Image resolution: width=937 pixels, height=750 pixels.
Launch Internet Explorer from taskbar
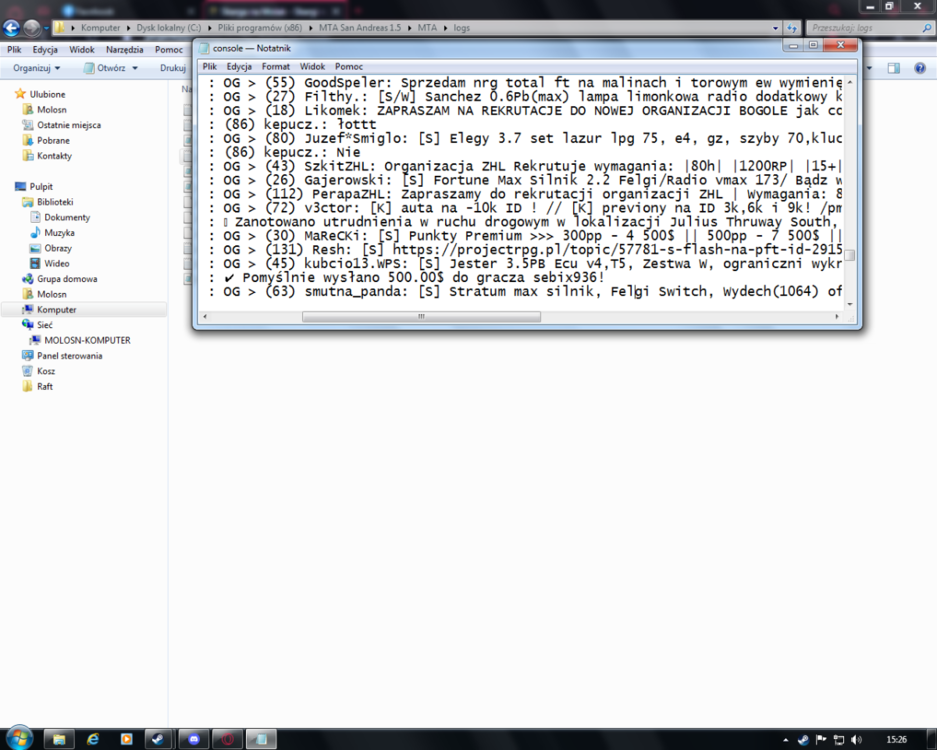tap(93, 739)
